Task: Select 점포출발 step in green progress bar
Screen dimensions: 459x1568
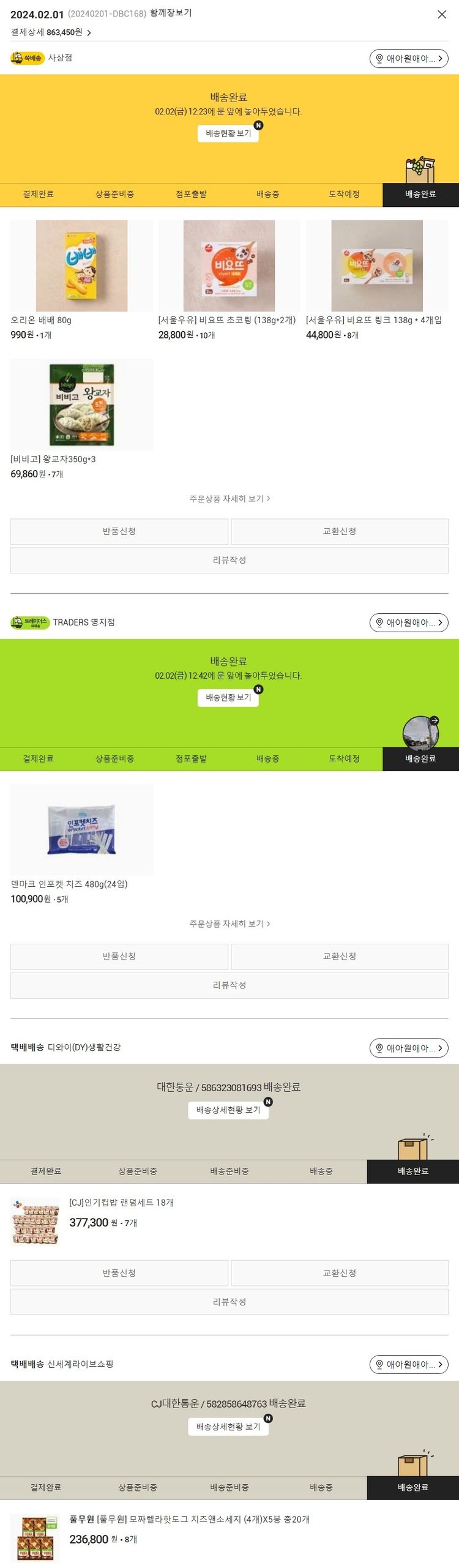Action: click(191, 758)
